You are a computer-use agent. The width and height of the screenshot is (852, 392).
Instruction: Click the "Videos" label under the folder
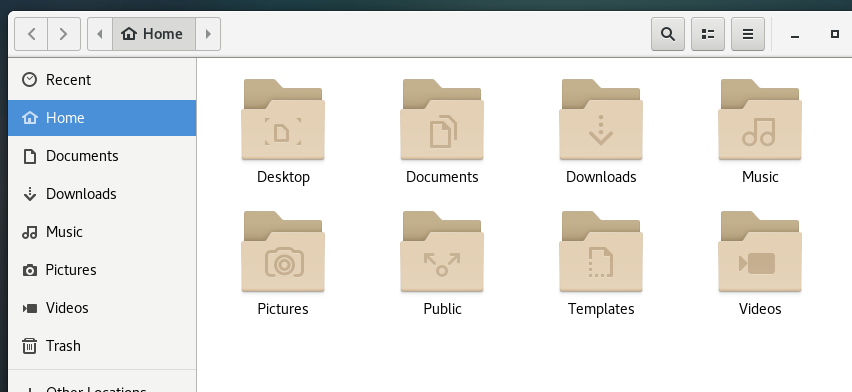click(x=760, y=309)
